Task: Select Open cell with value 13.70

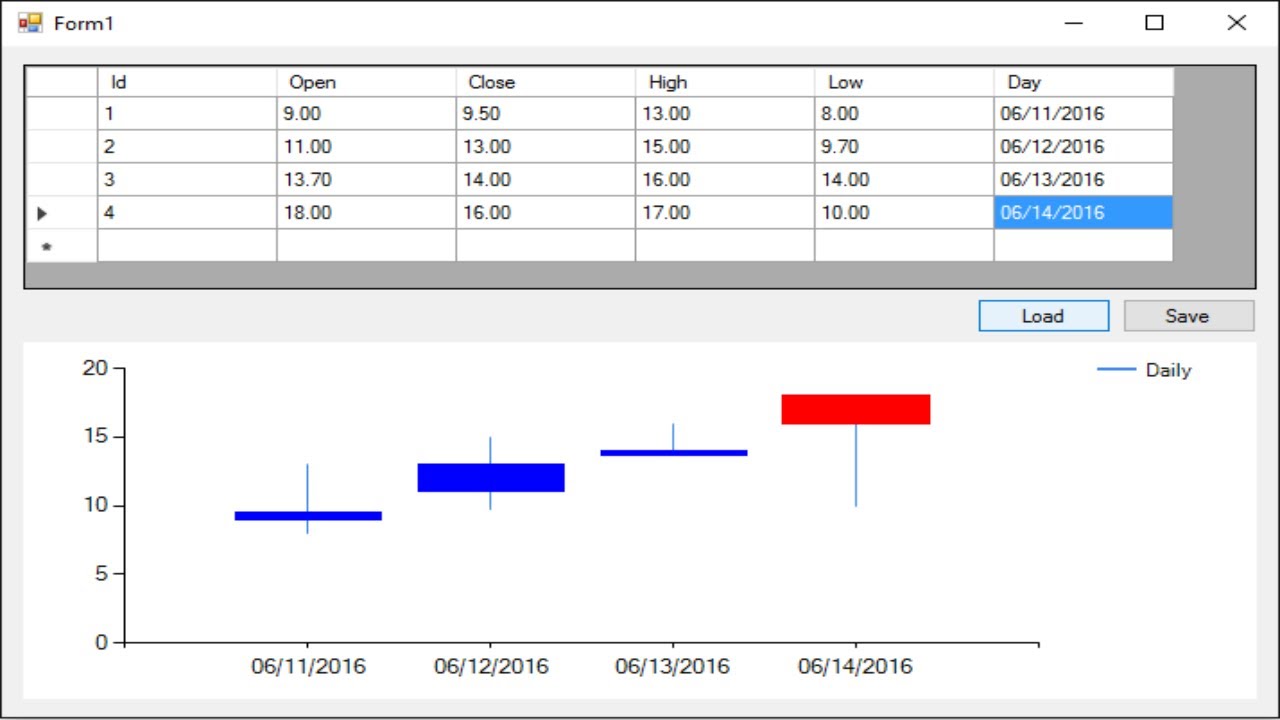Action: tap(366, 180)
